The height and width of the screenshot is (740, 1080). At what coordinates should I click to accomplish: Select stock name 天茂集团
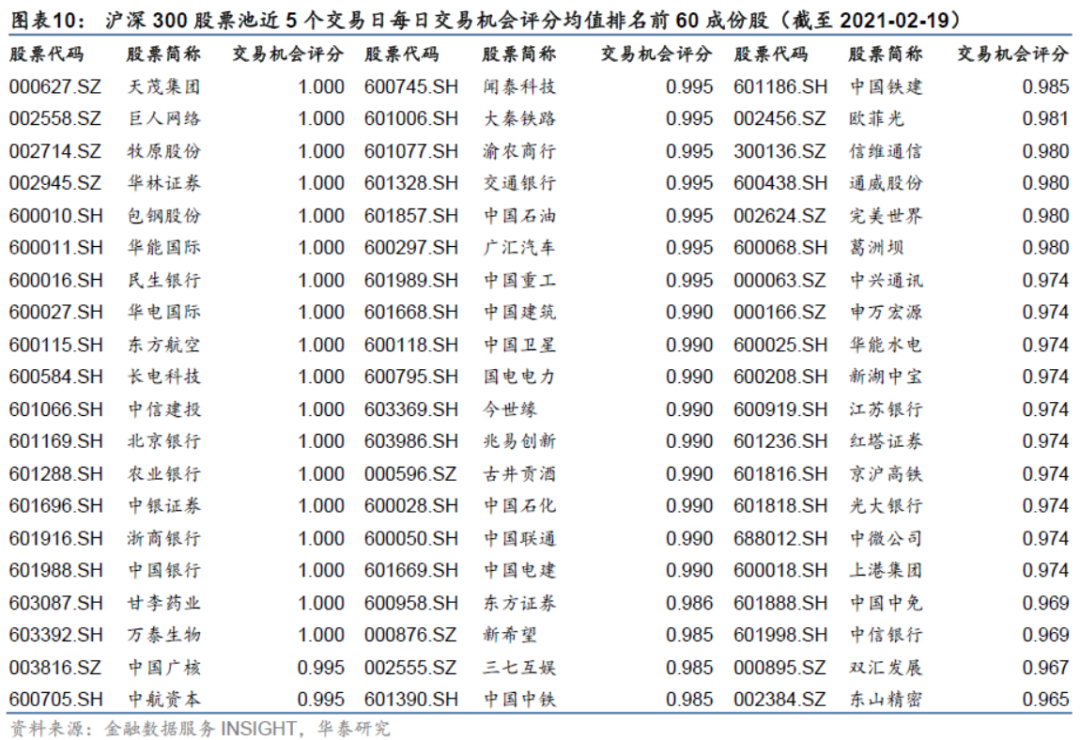[164, 87]
